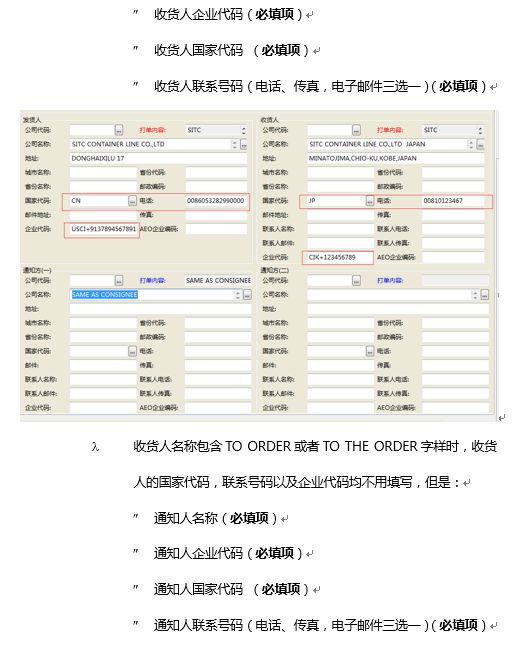Screen dimensions: 523x653
Task: Edit the USCI+9137894567891 enterprise code field
Action: pos(103,229)
